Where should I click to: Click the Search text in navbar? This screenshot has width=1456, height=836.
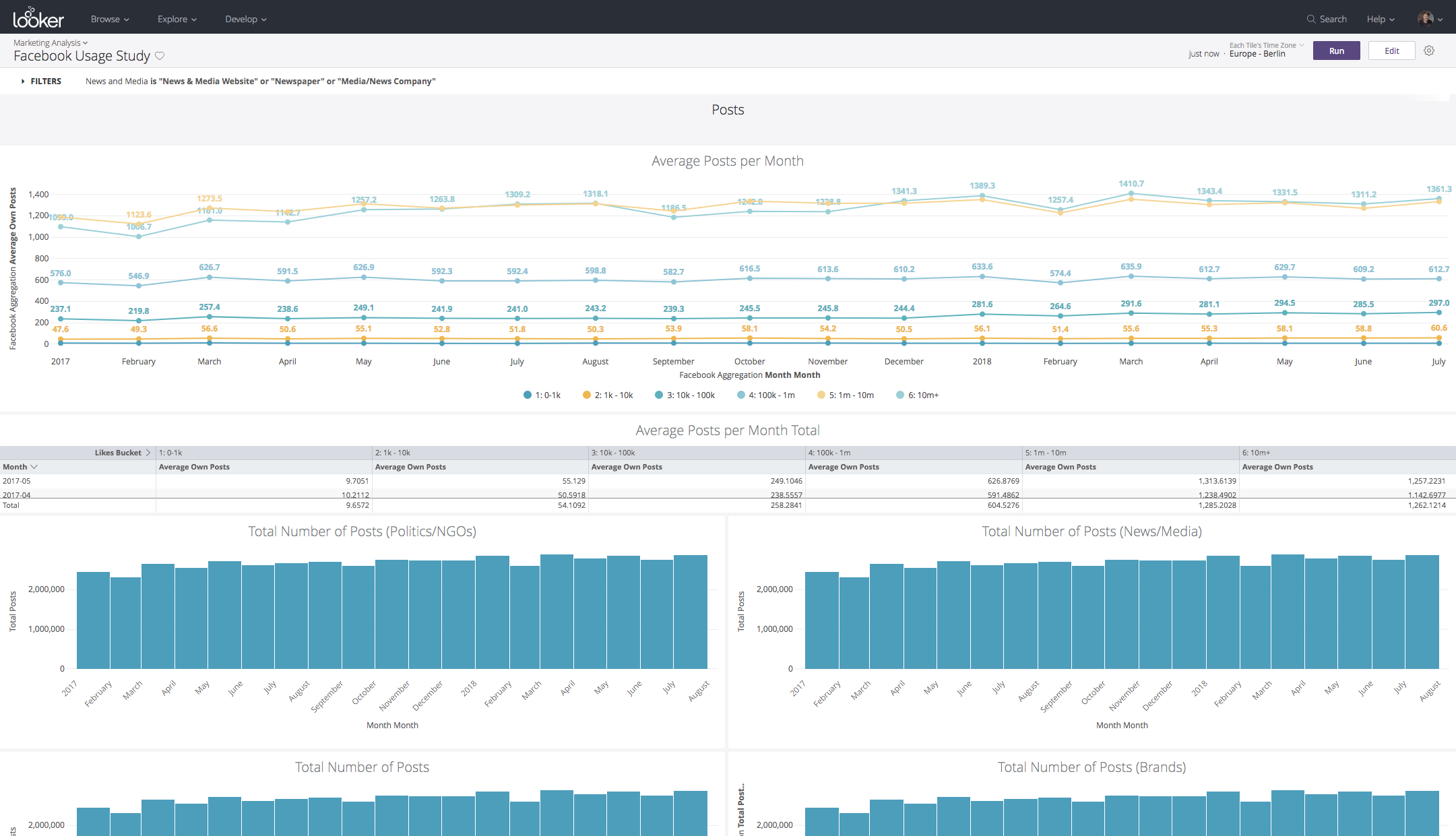[1333, 19]
